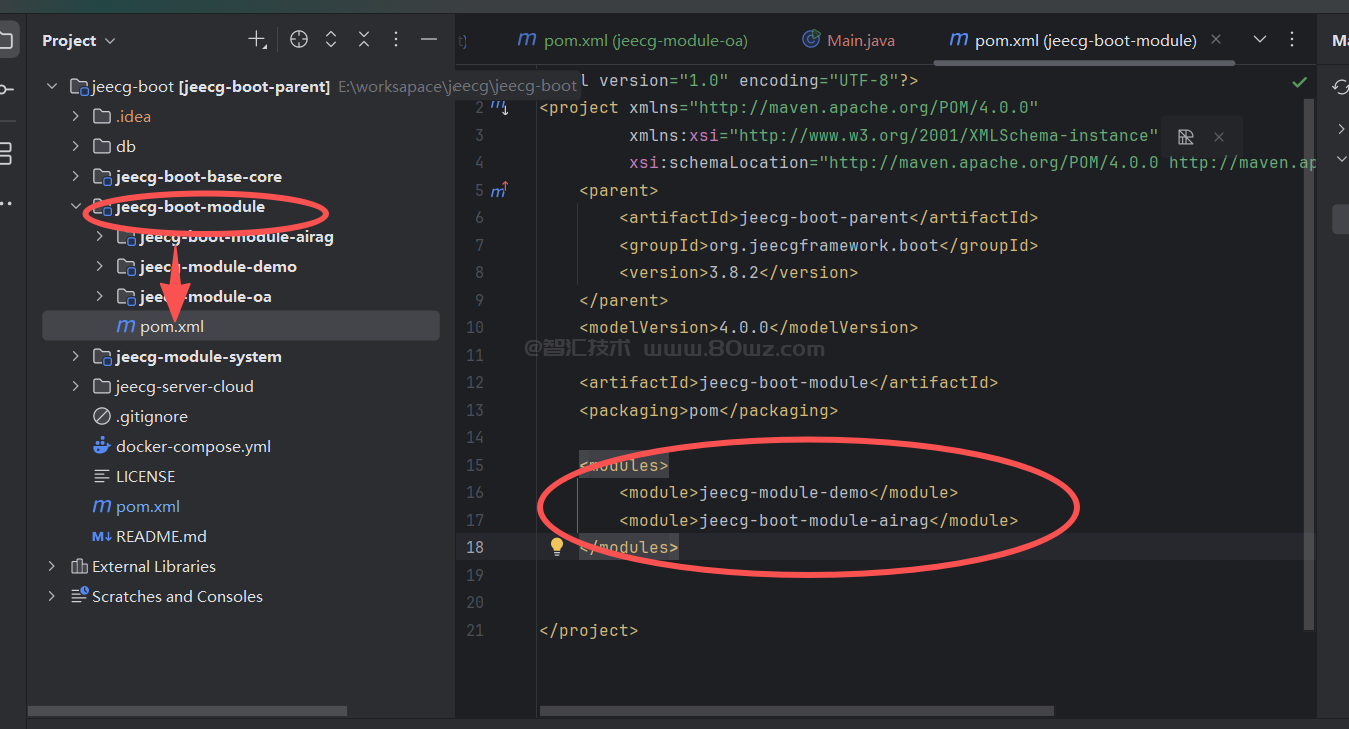
Task: Expand jeecg-module-demo node
Action: pos(100,267)
